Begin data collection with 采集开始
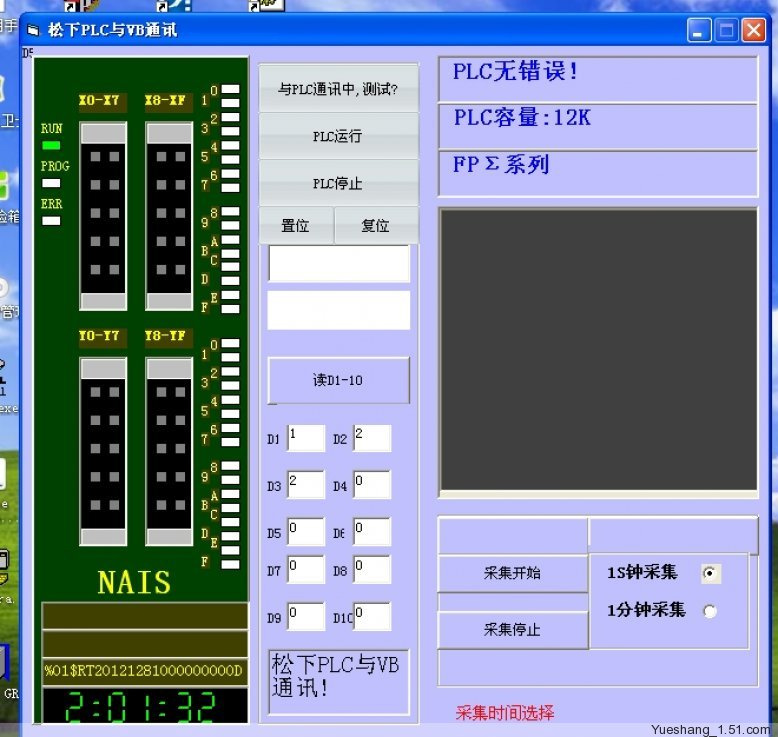Viewport: 778px width, 737px height. (512, 574)
